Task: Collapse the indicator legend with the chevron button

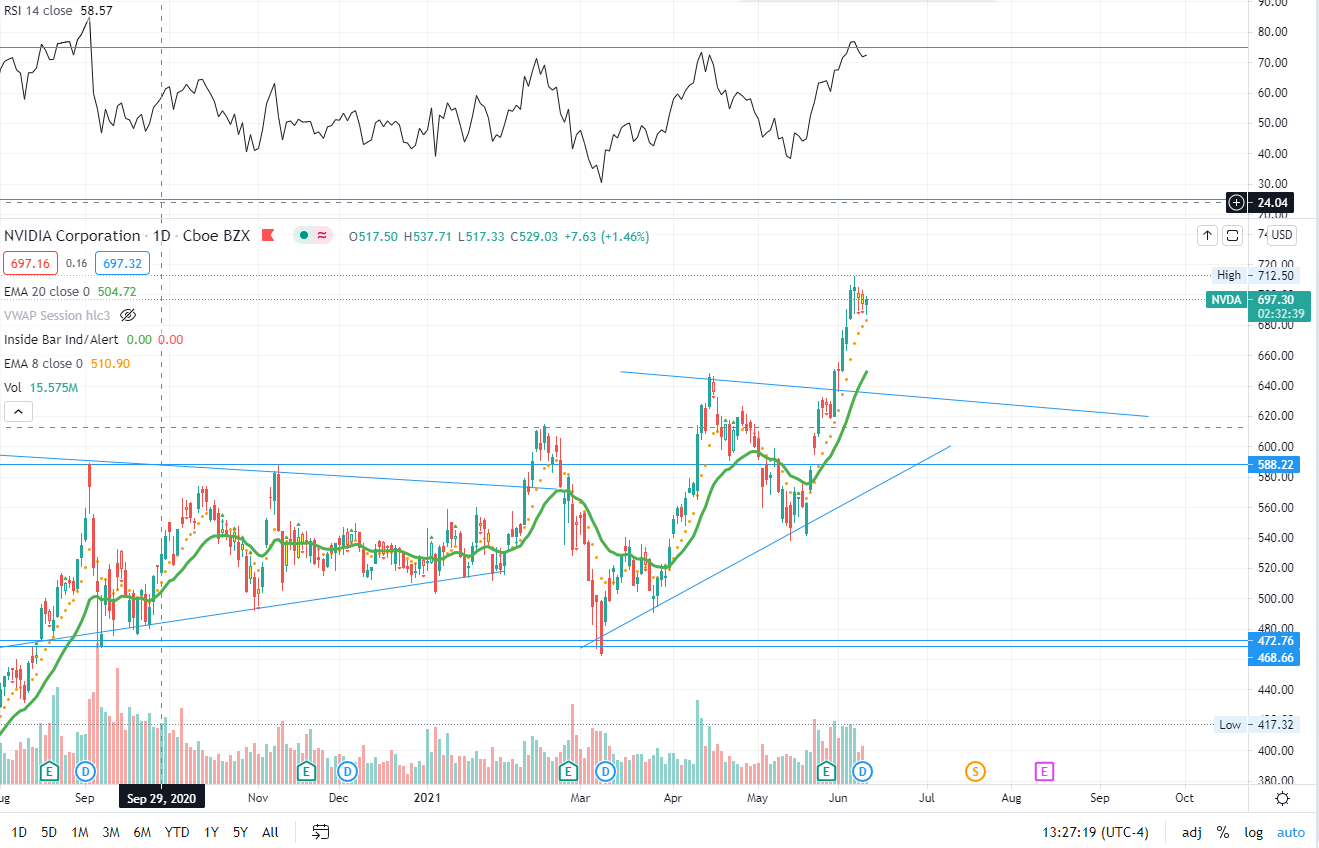Action: [x=18, y=411]
